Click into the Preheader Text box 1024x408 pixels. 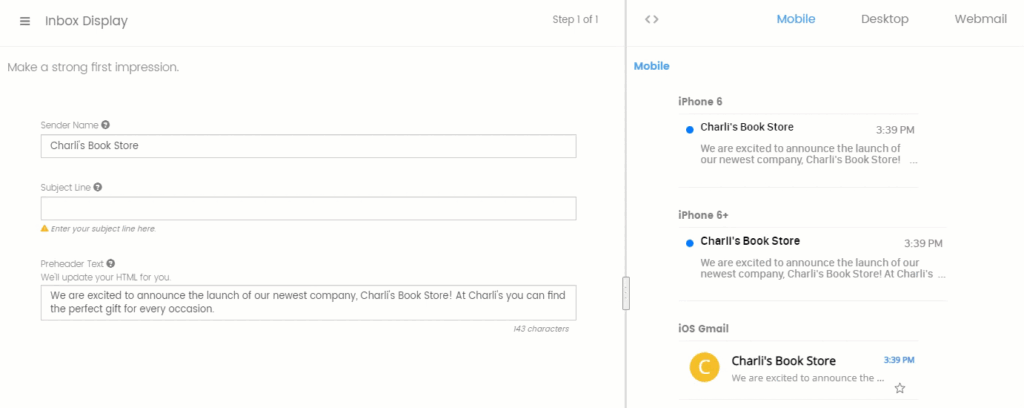(308, 302)
